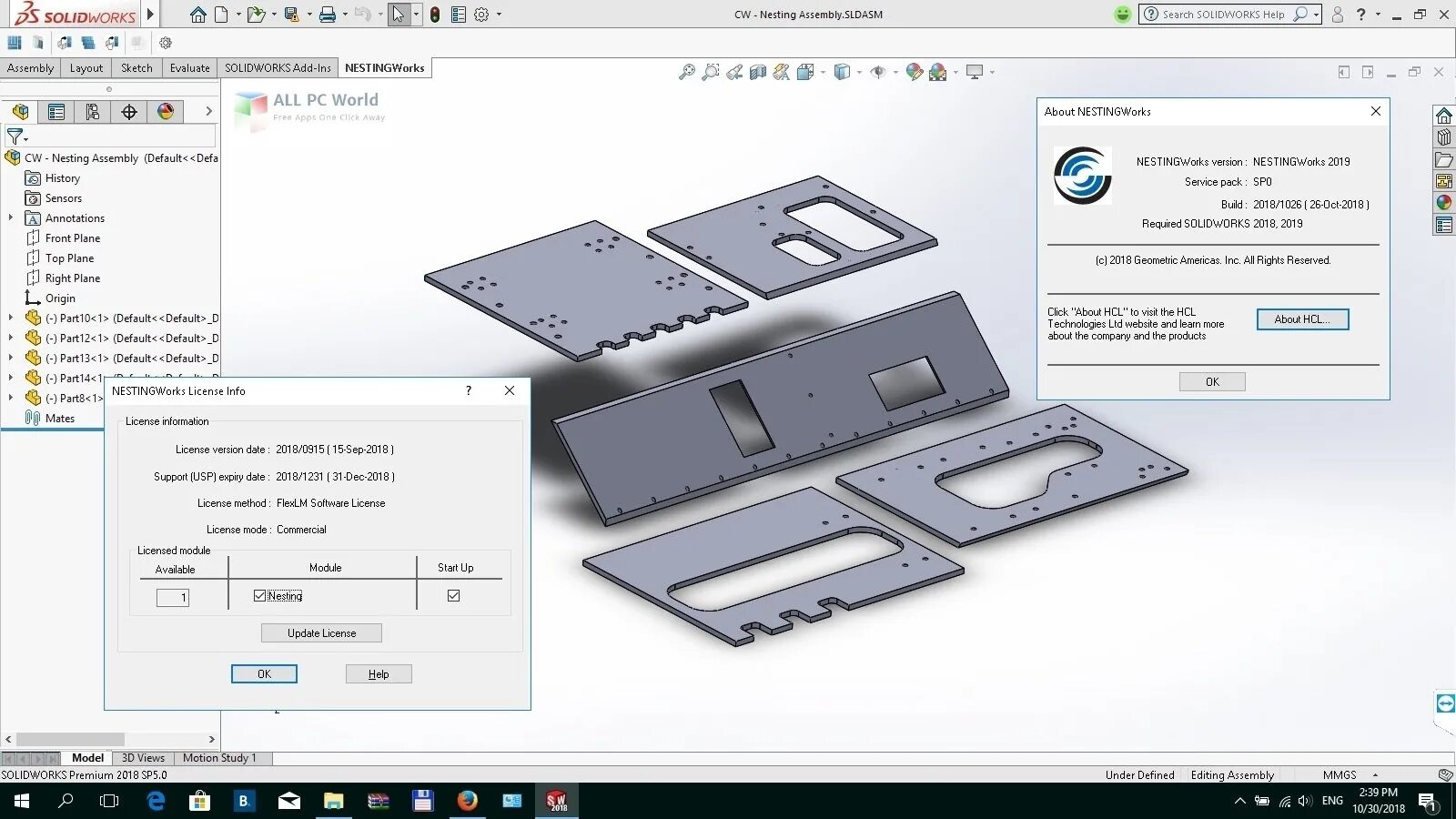
Task: Expand the Annotations folder
Action: (10, 217)
